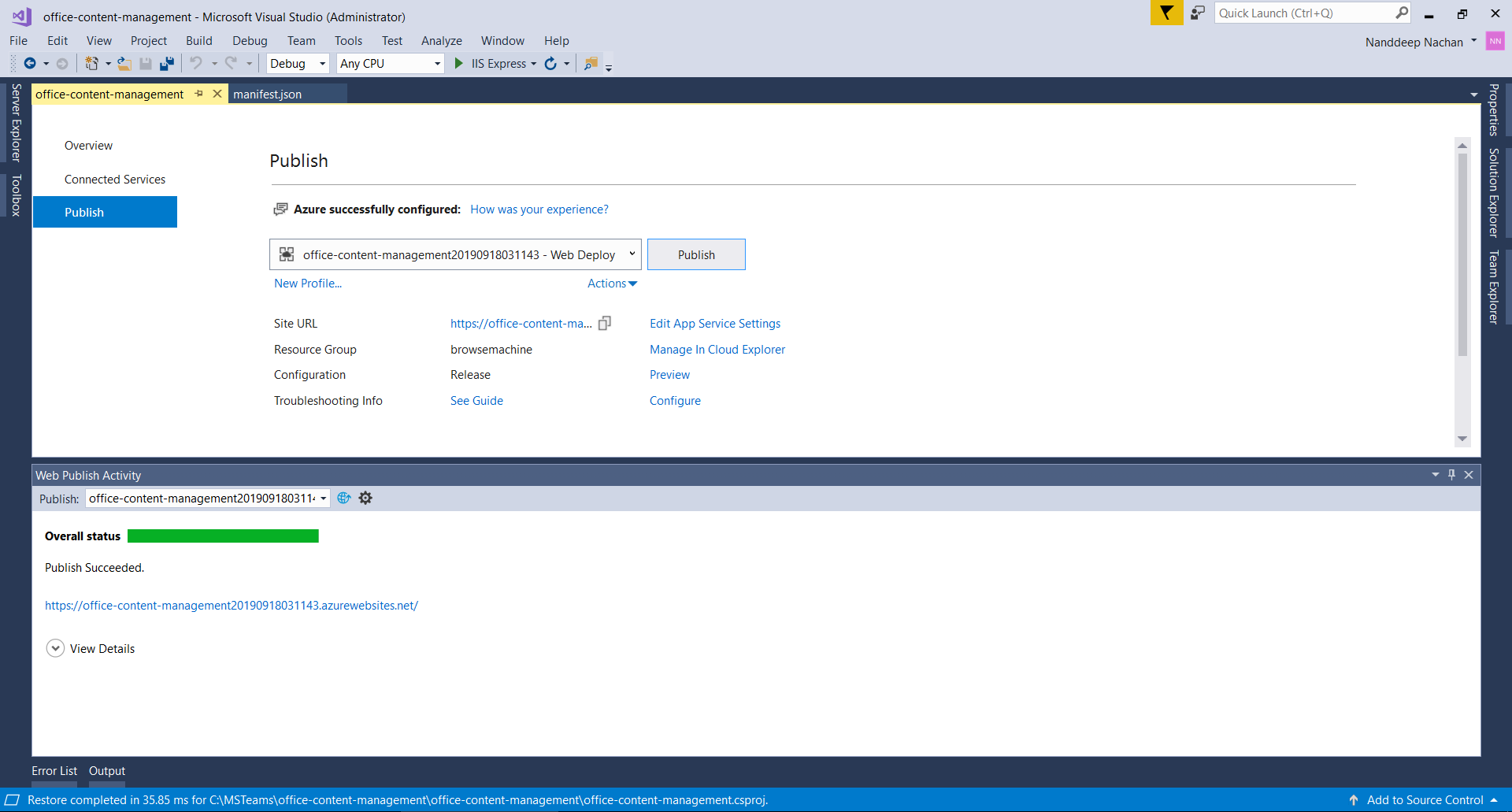Click the Send Feedback icon
Viewport: 1512px width, 812px height.
coord(1198,13)
